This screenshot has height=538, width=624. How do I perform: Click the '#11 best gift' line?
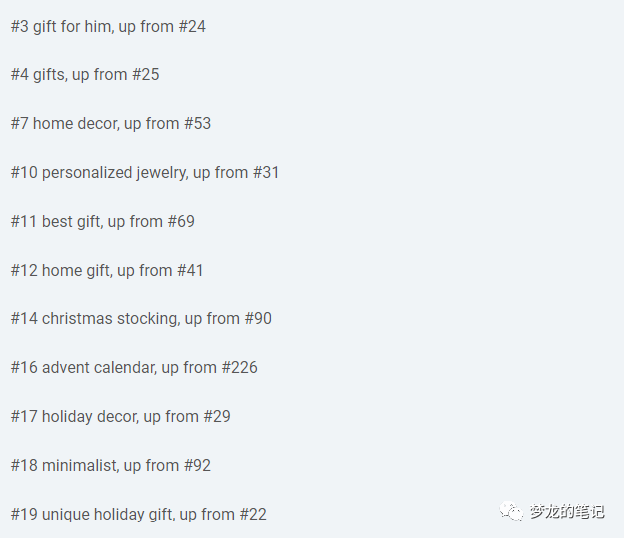pos(103,222)
